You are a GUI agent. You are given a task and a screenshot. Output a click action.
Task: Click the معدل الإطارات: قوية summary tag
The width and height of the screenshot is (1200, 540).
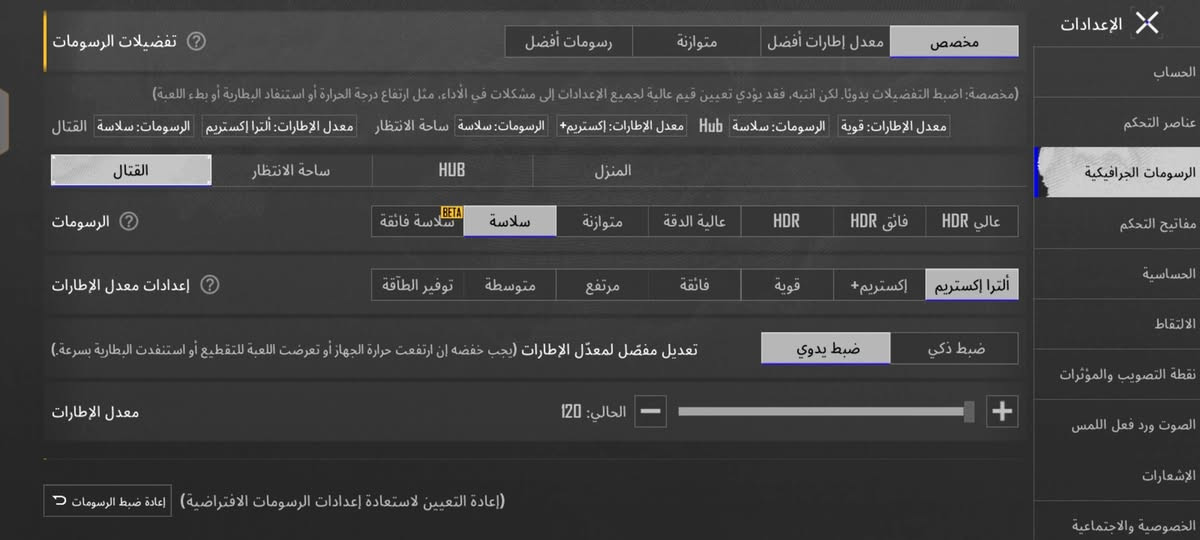892,127
